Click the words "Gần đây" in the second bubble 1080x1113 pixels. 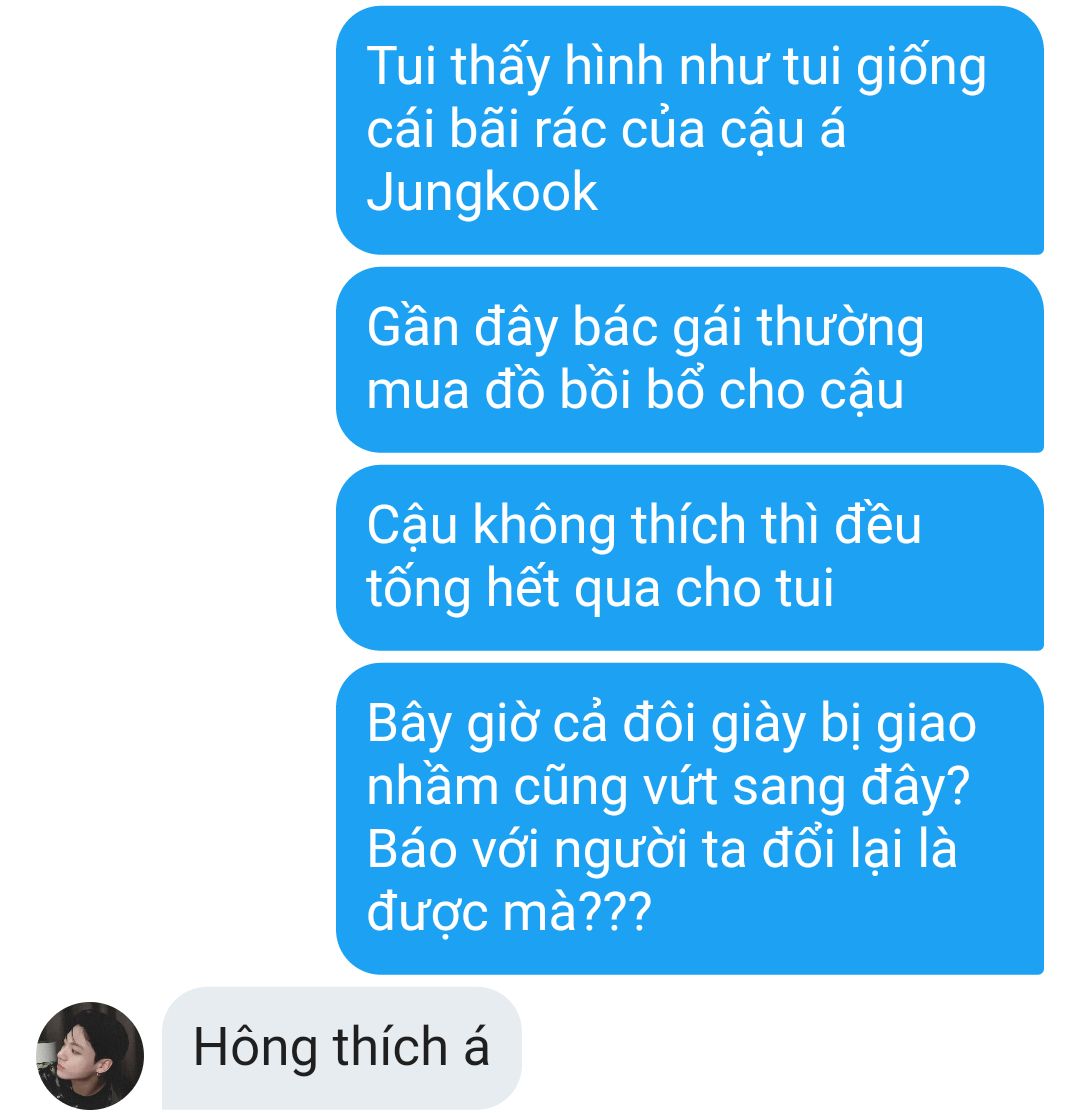point(463,328)
